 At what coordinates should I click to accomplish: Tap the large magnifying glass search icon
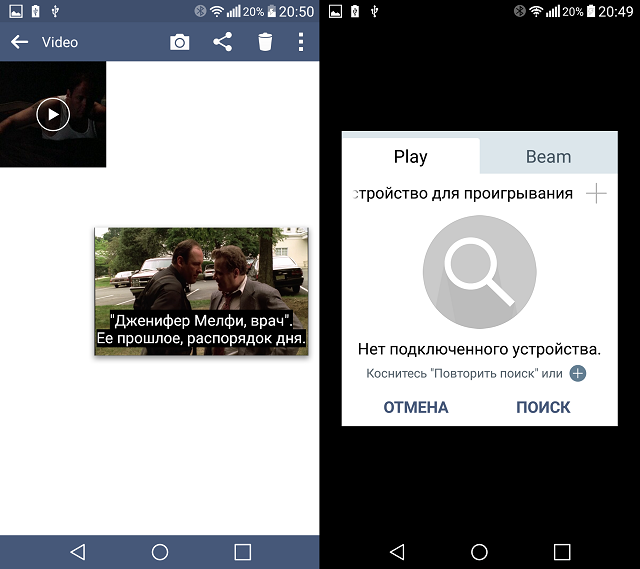(x=480, y=272)
